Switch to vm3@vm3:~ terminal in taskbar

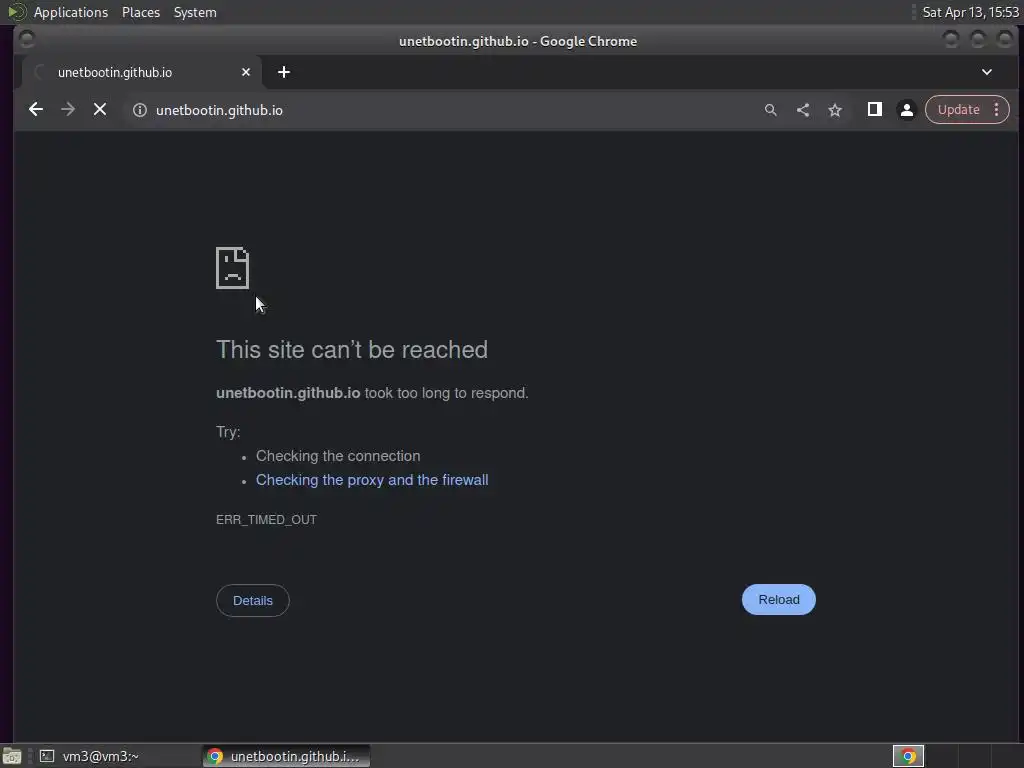coord(118,756)
